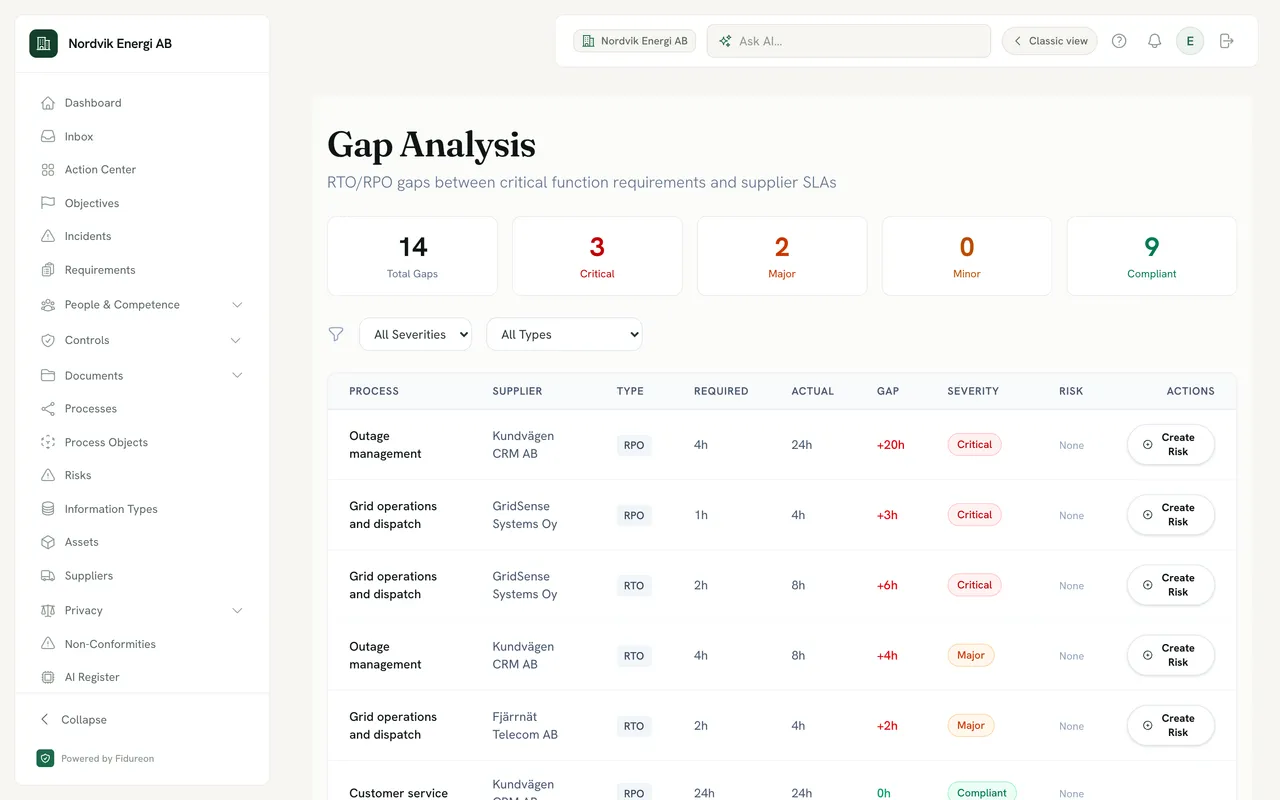1280x800 pixels.
Task: Click the Incidents warning triangle icon
Action: point(48,236)
